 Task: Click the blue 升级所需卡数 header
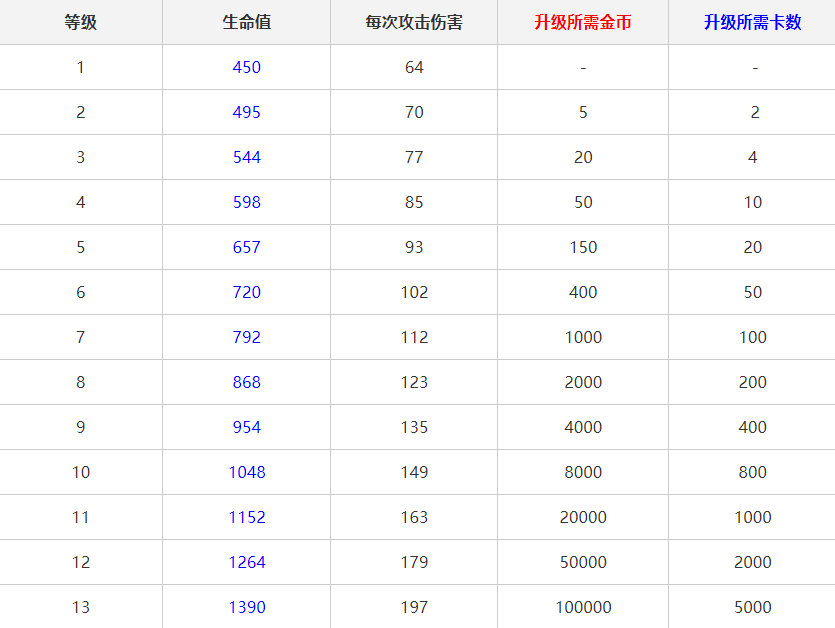pos(752,22)
